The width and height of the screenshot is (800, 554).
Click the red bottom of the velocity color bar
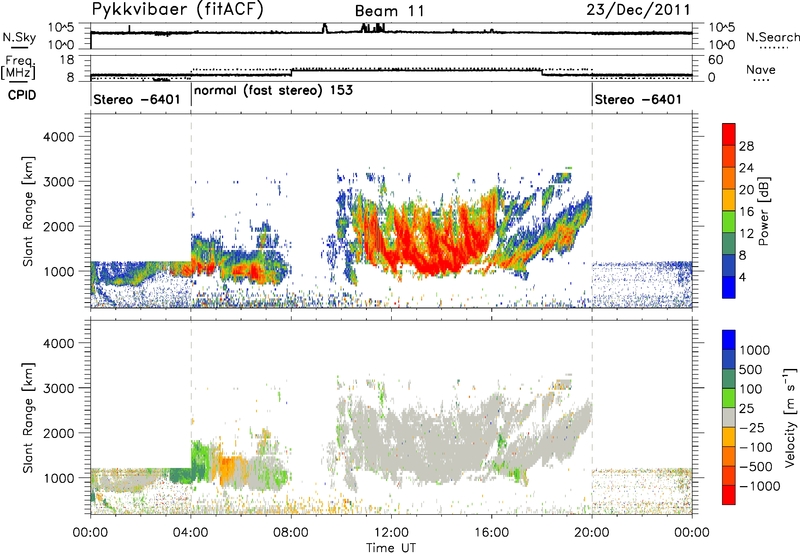pyautogui.click(x=729, y=497)
